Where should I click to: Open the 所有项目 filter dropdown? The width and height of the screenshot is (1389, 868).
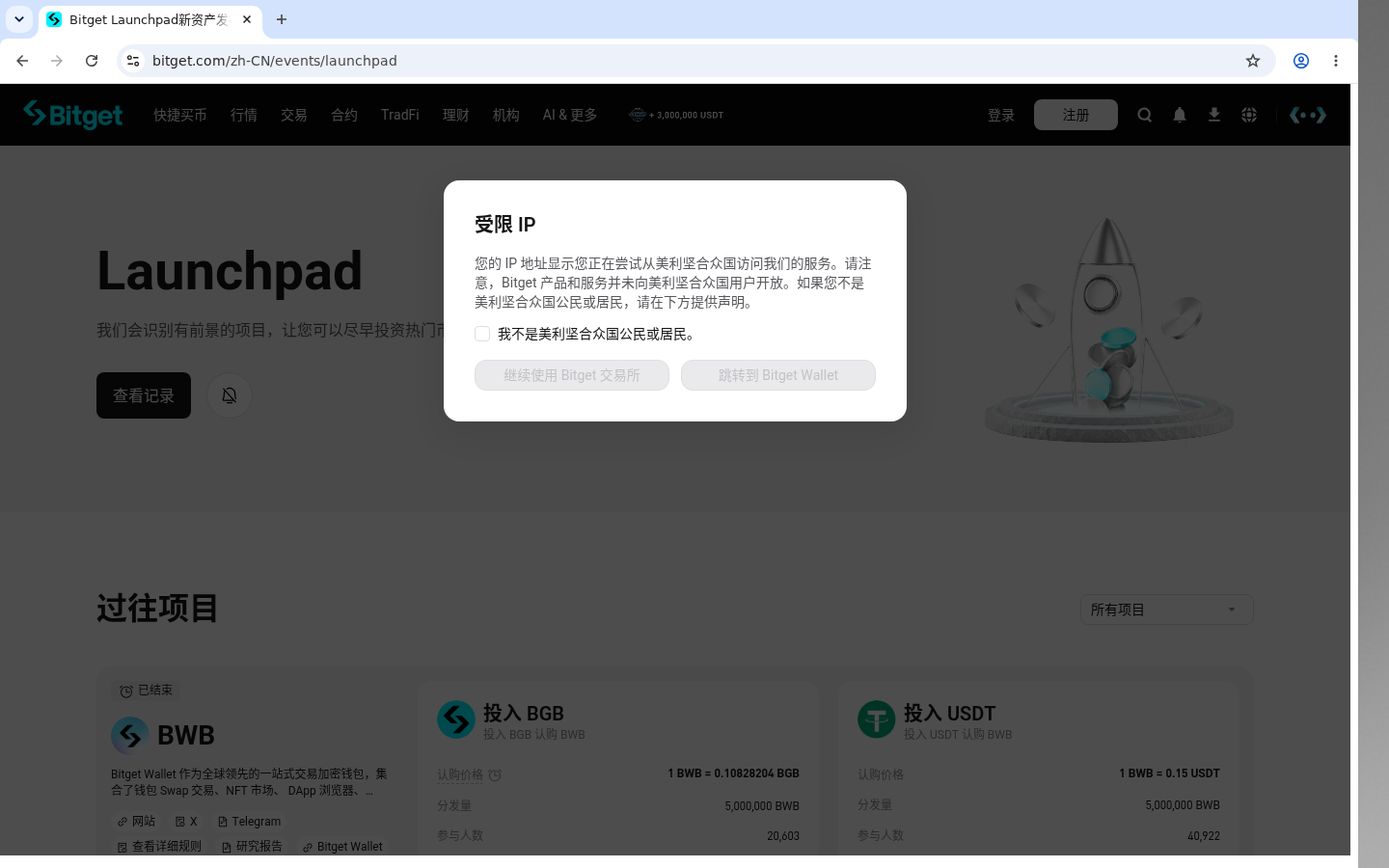click(x=1166, y=610)
